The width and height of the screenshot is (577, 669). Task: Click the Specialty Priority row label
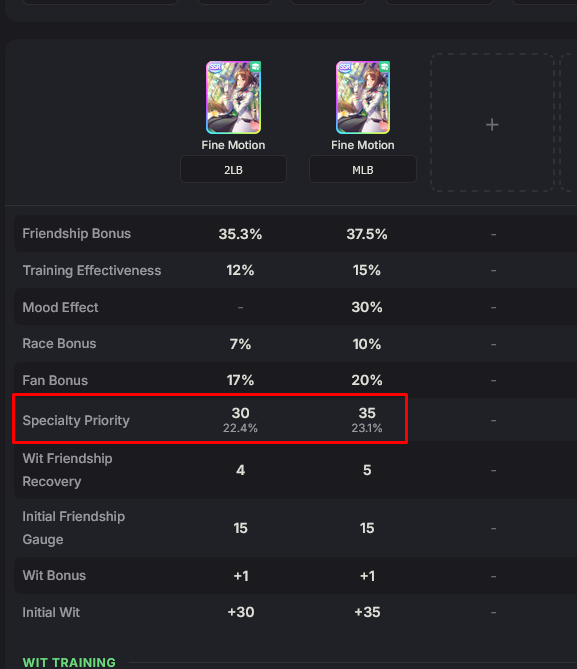[76, 420]
